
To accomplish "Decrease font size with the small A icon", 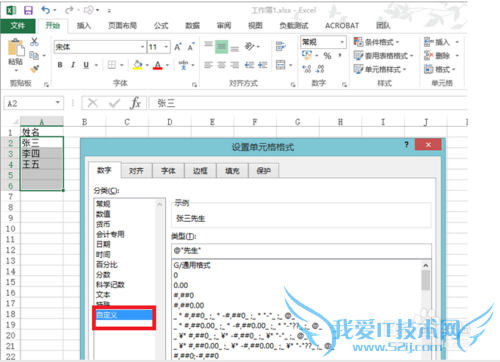I will [x=191, y=47].
